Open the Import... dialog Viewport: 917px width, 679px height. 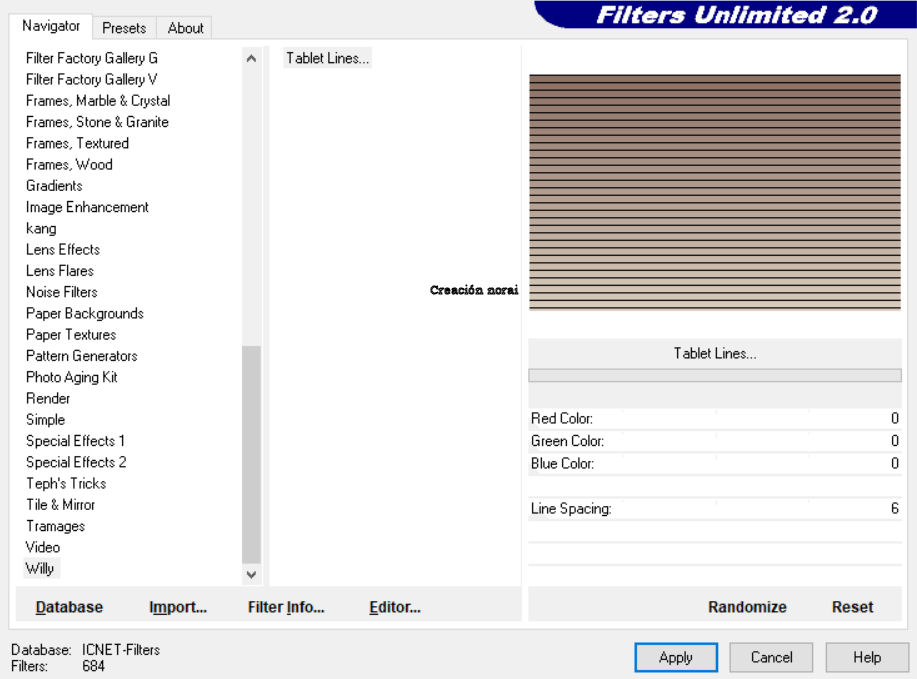(x=178, y=607)
